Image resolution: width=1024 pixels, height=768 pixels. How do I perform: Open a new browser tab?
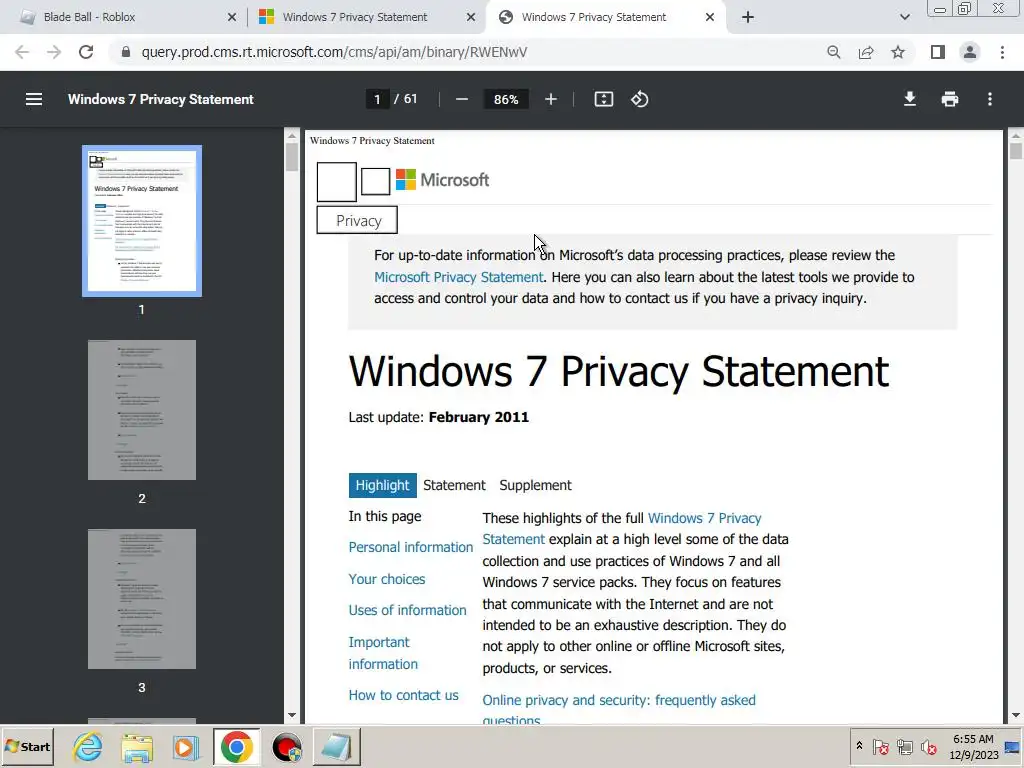click(x=748, y=18)
